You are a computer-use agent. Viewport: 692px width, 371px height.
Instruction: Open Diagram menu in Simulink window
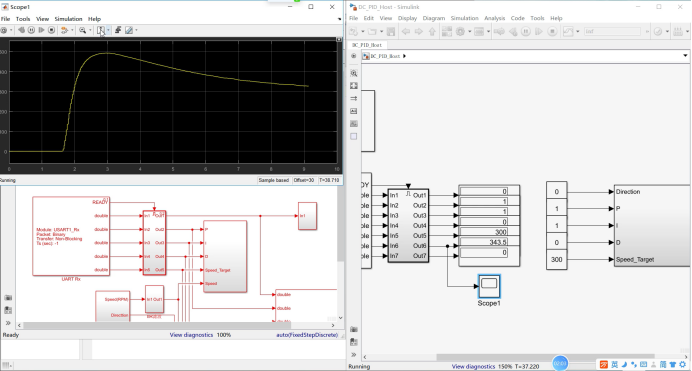pos(434,18)
